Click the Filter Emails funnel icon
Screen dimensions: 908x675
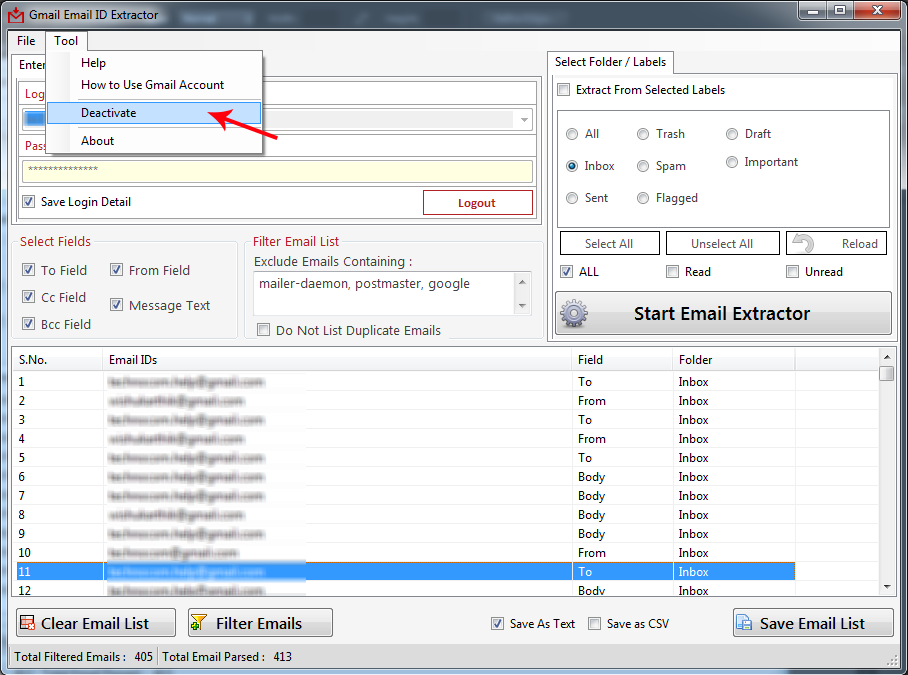point(199,623)
